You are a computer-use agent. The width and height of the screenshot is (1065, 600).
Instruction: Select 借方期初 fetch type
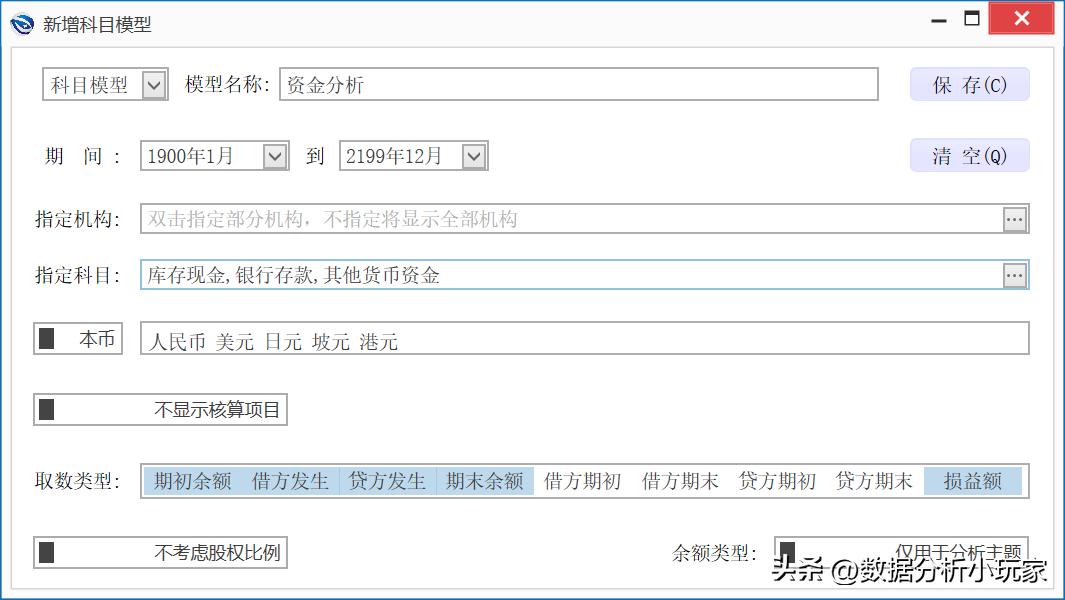(x=582, y=480)
